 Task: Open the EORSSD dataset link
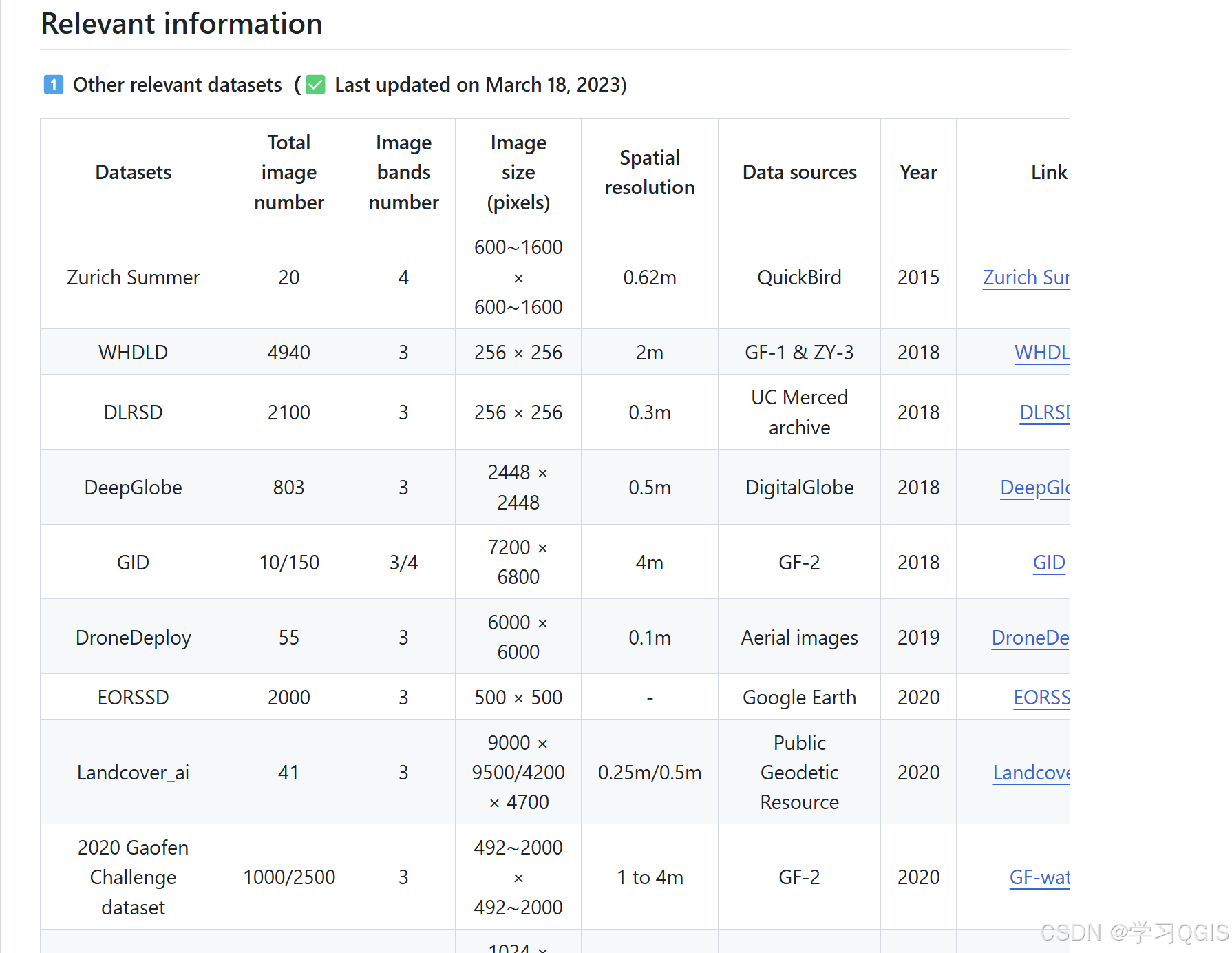(x=1041, y=698)
